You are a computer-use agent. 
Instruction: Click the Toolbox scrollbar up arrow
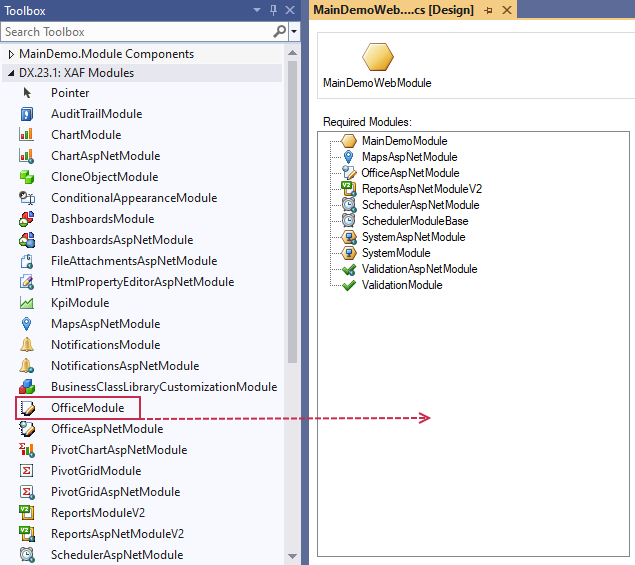tap(292, 53)
